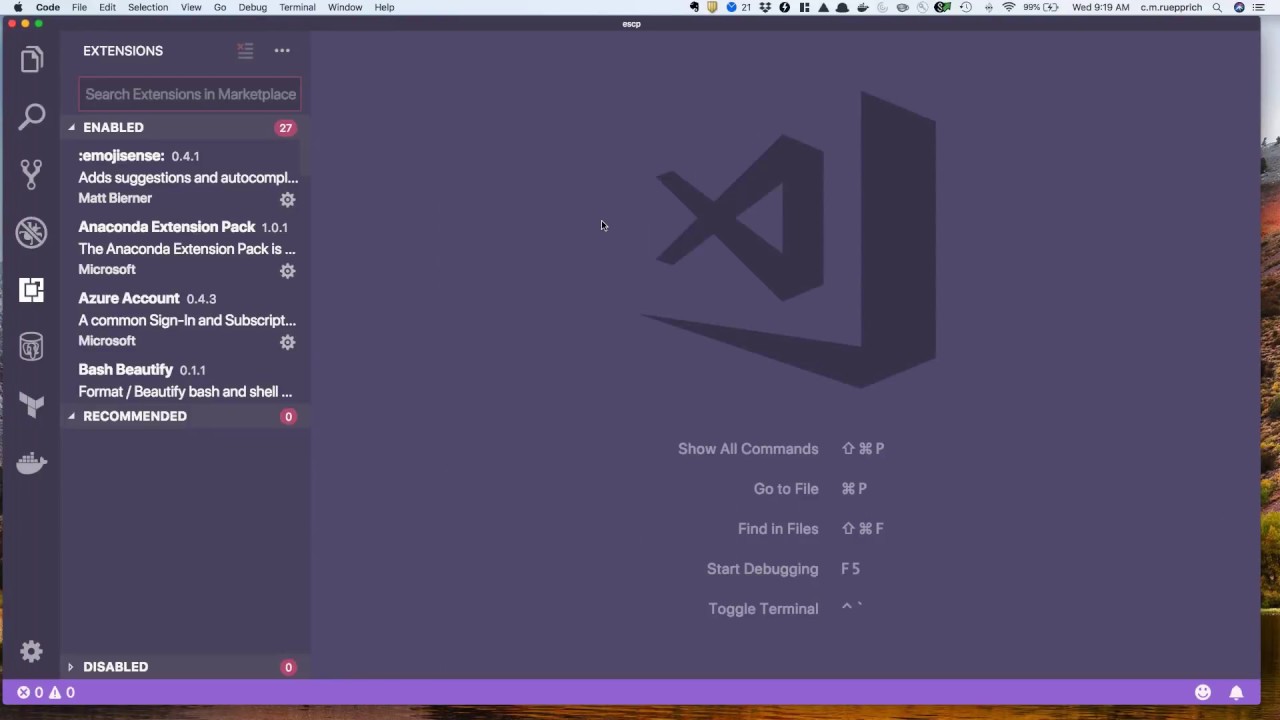1280x720 pixels.
Task: Open the Notification Center icon
Action: pos(1261,7)
